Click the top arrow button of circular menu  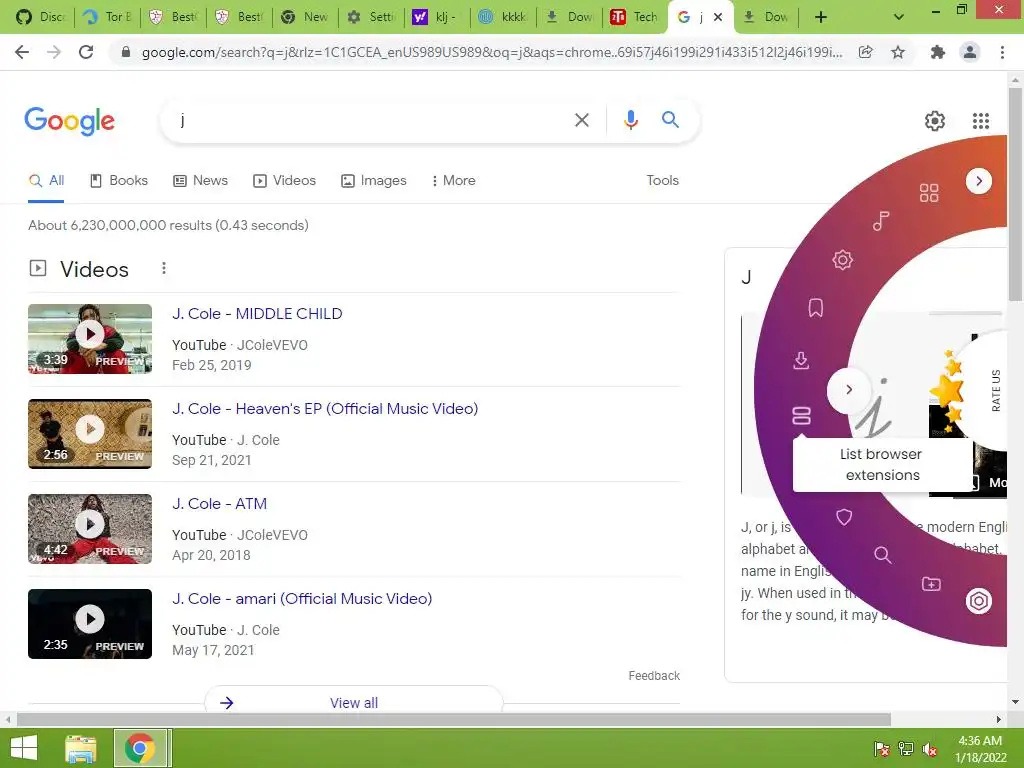(978, 181)
